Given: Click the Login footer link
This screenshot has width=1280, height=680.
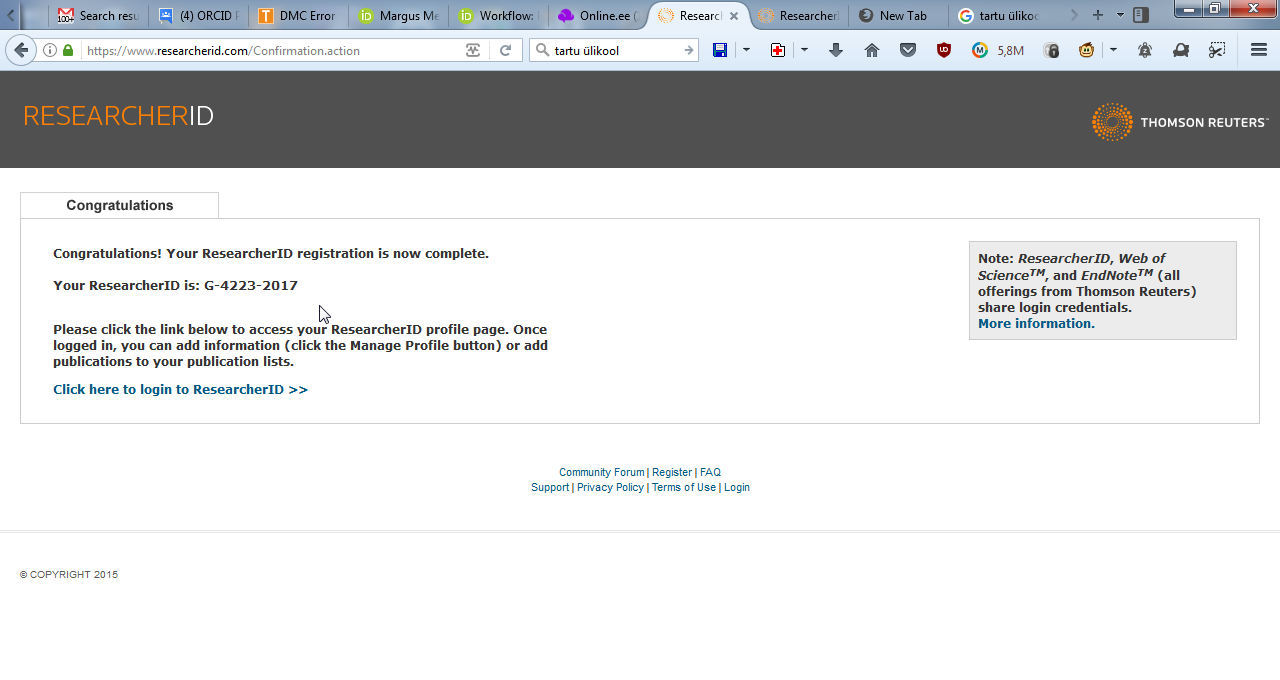Looking at the screenshot, I should coord(737,487).
